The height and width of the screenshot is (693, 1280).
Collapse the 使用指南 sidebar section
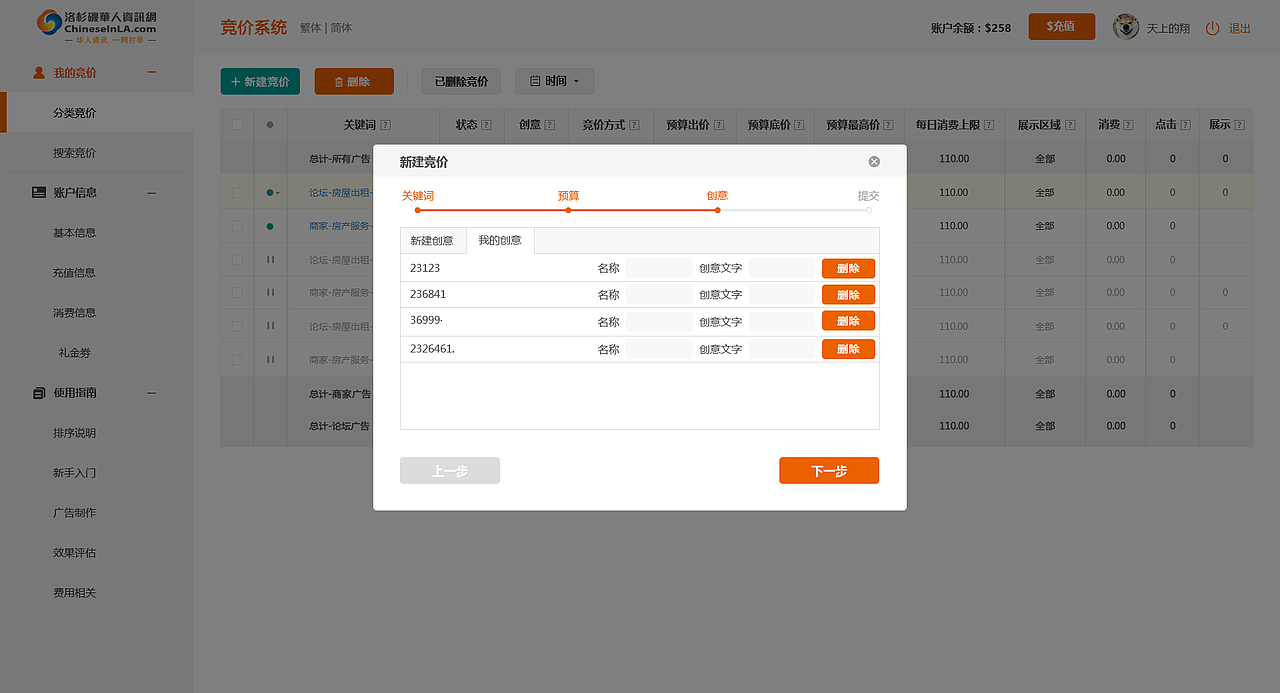[x=151, y=392]
